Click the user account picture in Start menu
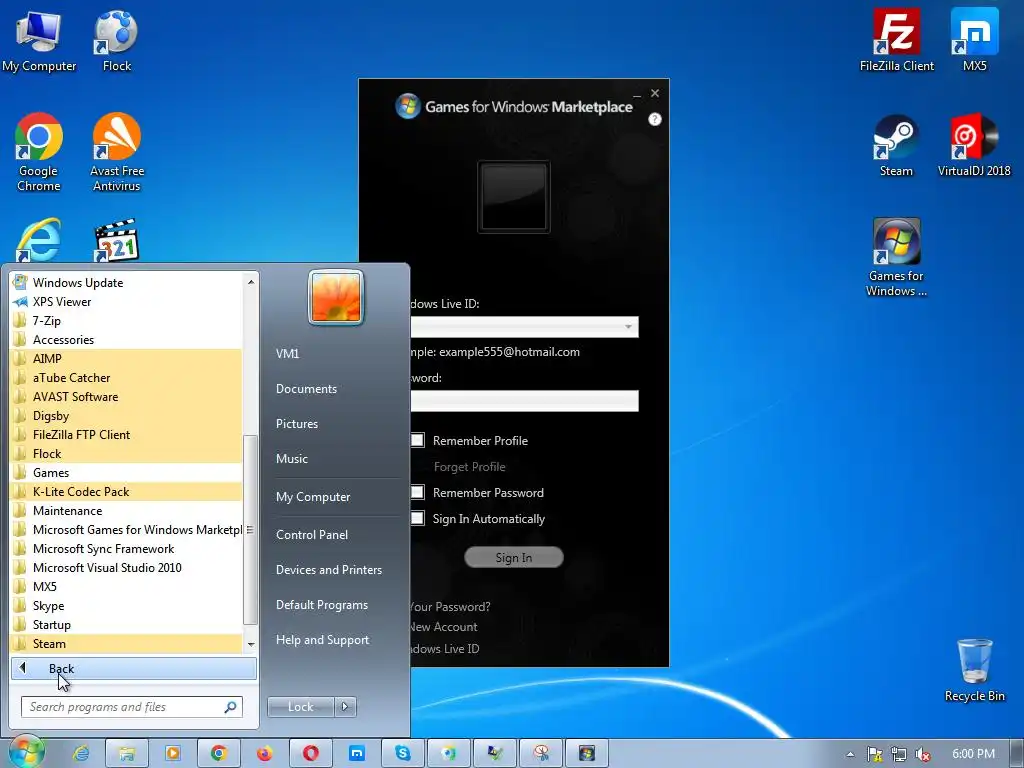Screen dimensions: 1024x768 tap(336, 297)
